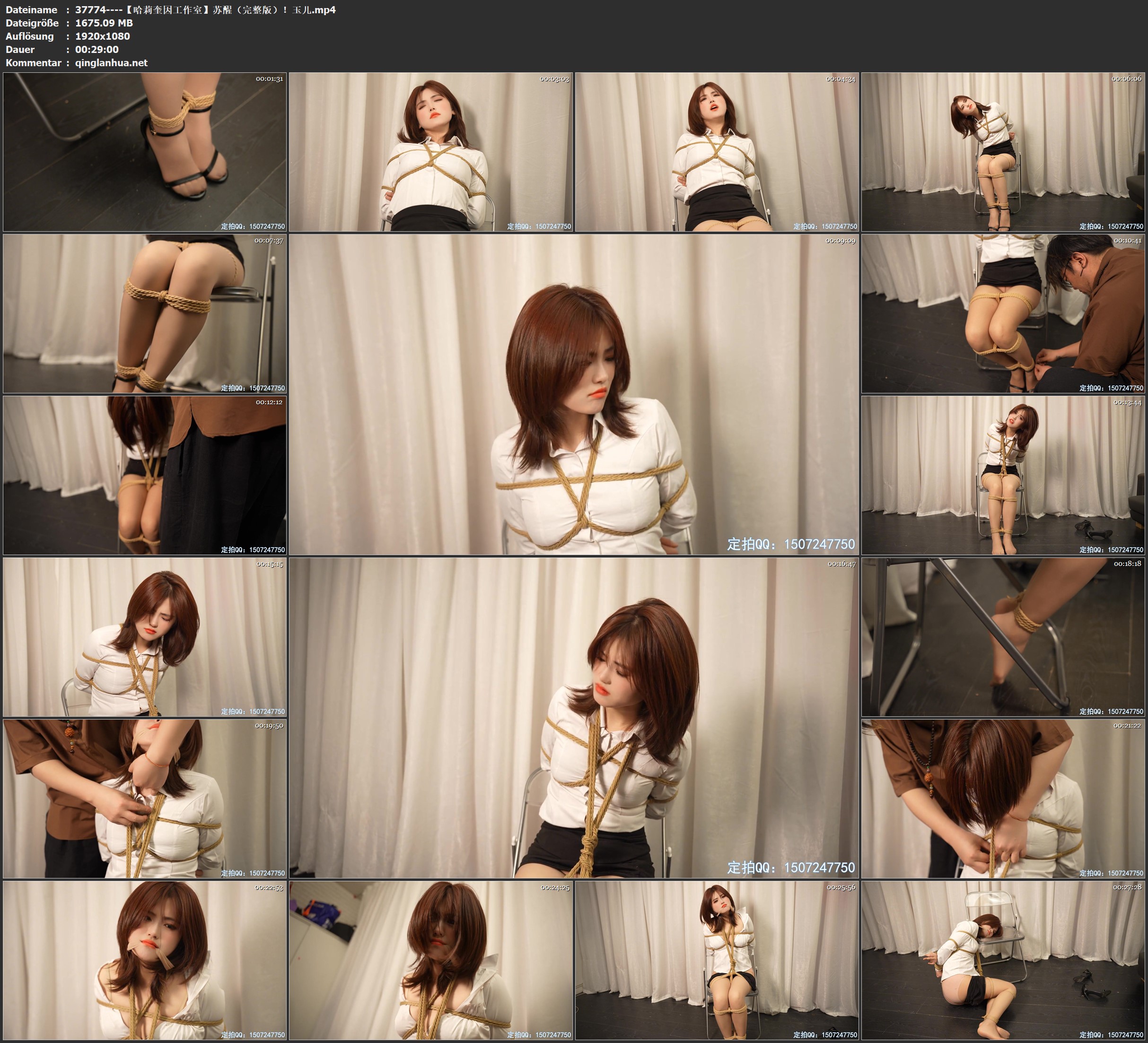The image size is (1148, 1043).
Task: Click the thumbnail timestamped 00:01:31
Action: pyautogui.click(x=145, y=152)
